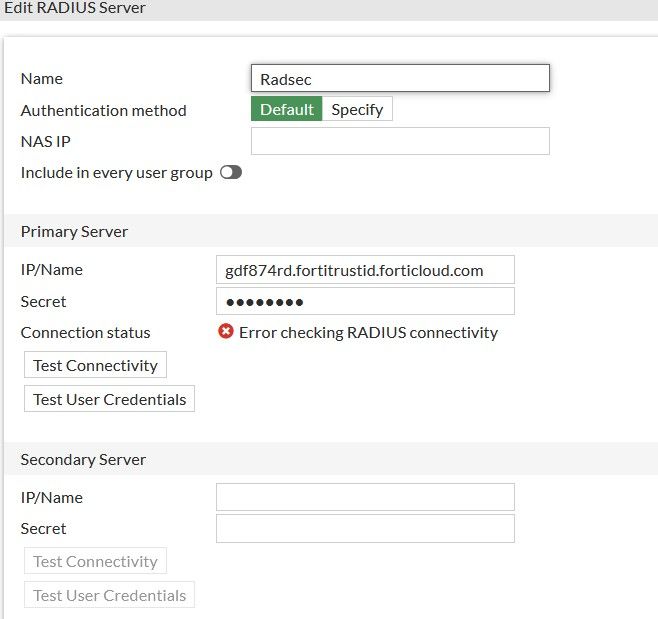Click the Error checking RADIUS connectivity message
This screenshot has height=619, width=658.
[x=368, y=332]
